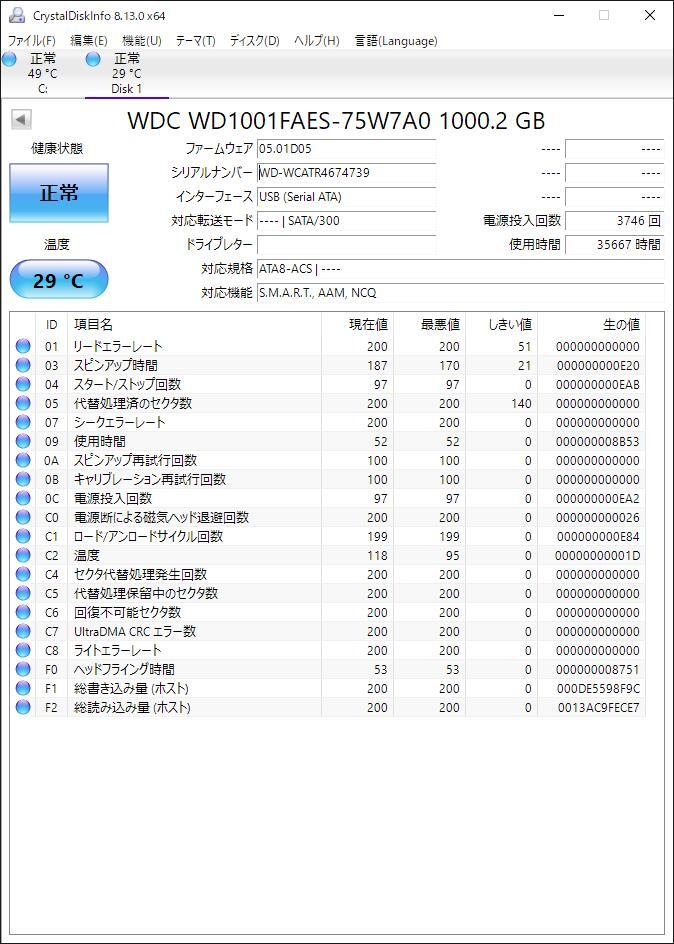Click blue status icon for row F1 総書き込み量
This screenshot has height=944, width=674.
point(23,688)
